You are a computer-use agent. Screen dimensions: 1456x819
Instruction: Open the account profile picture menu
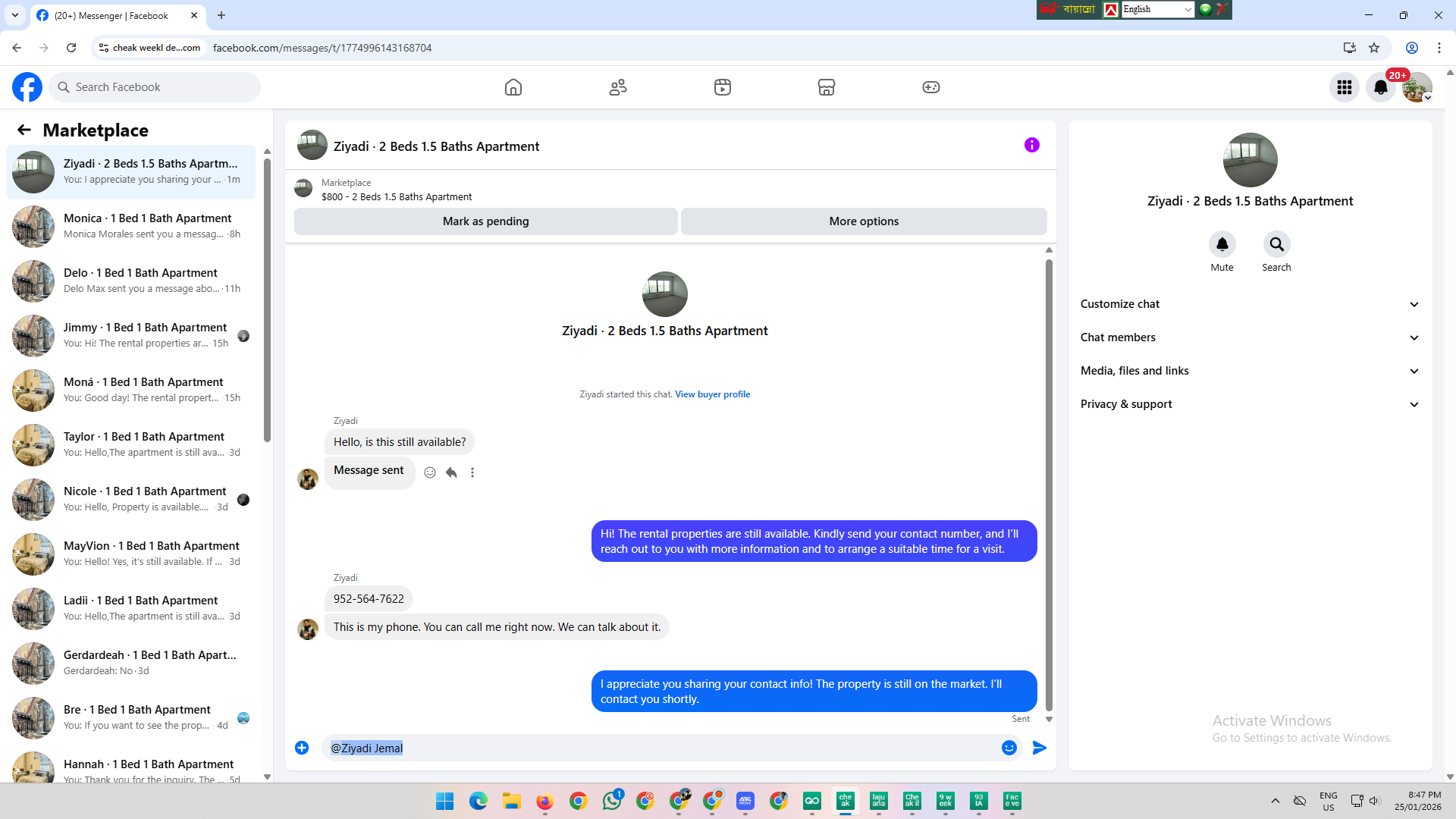tap(1417, 87)
